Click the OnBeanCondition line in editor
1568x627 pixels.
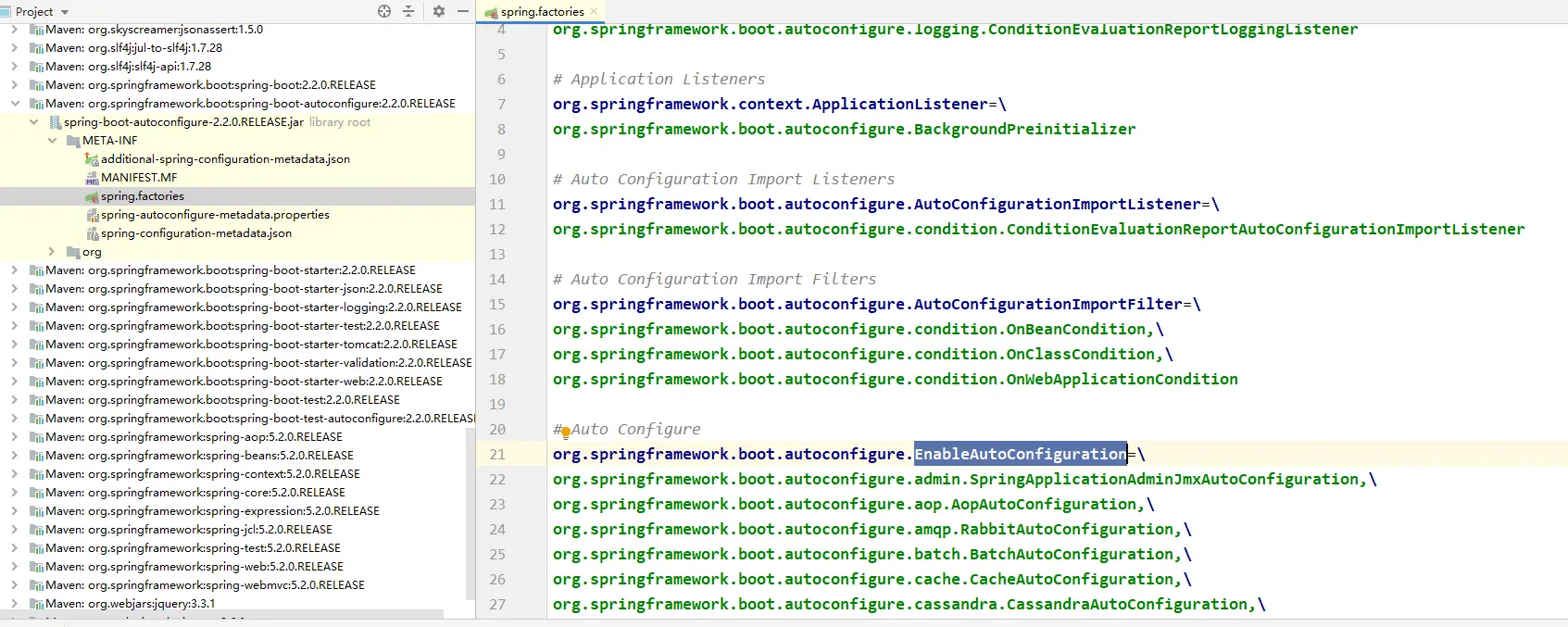[x=858, y=329]
